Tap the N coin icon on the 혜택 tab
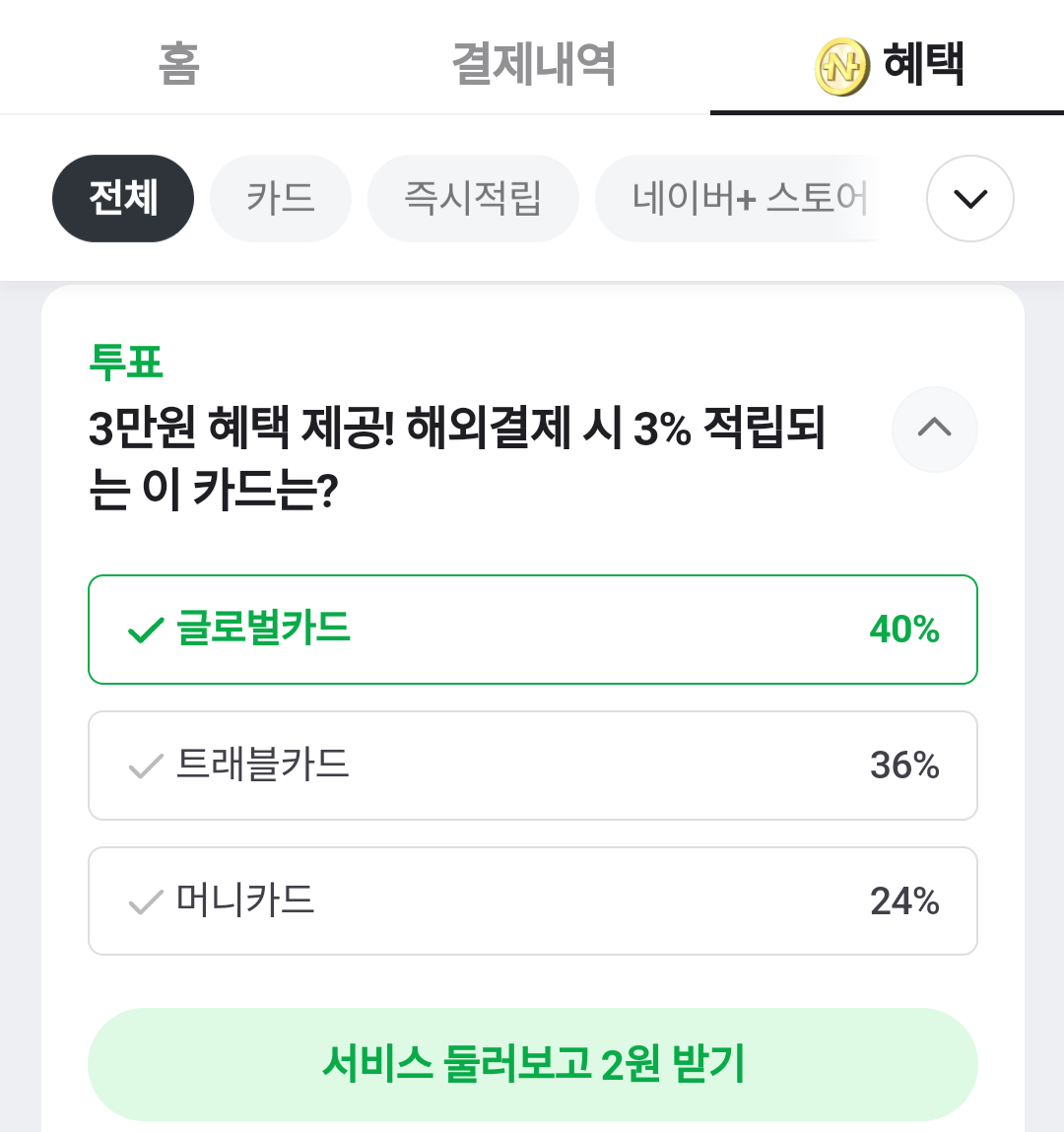This screenshot has height=1132, width=1064. tap(841, 67)
